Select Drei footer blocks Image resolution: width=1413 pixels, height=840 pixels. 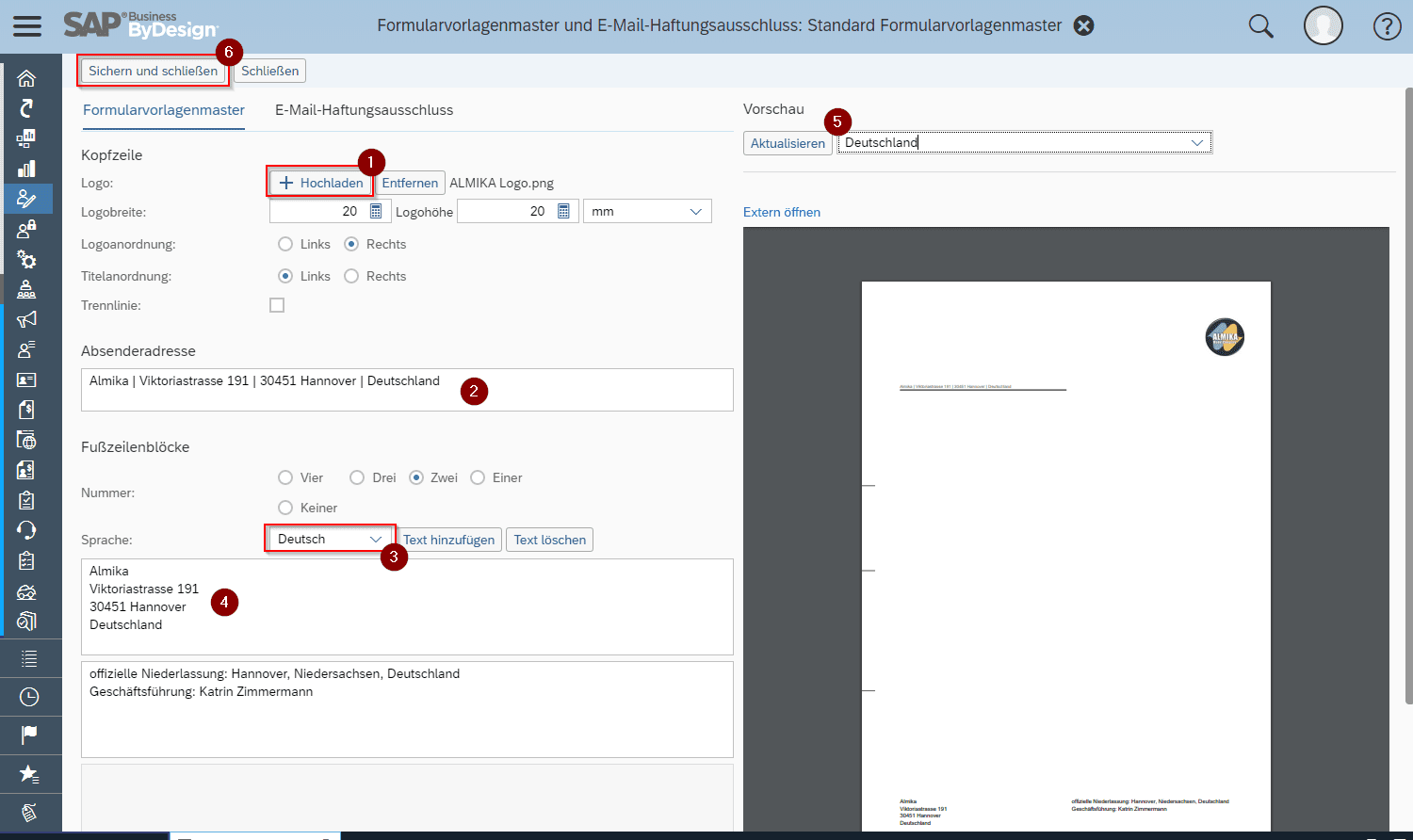click(357, 477)
